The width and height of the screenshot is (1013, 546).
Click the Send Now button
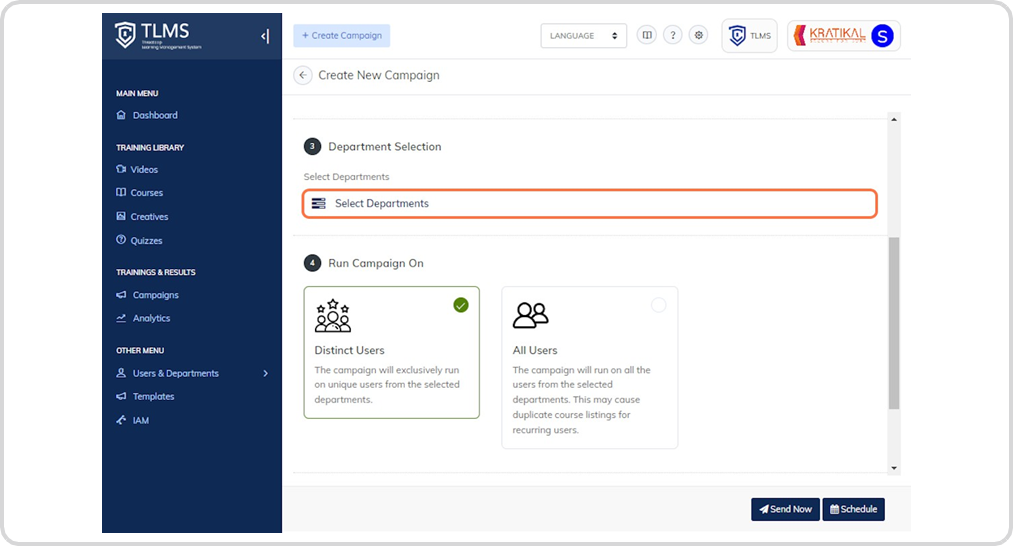pos(785,509)
